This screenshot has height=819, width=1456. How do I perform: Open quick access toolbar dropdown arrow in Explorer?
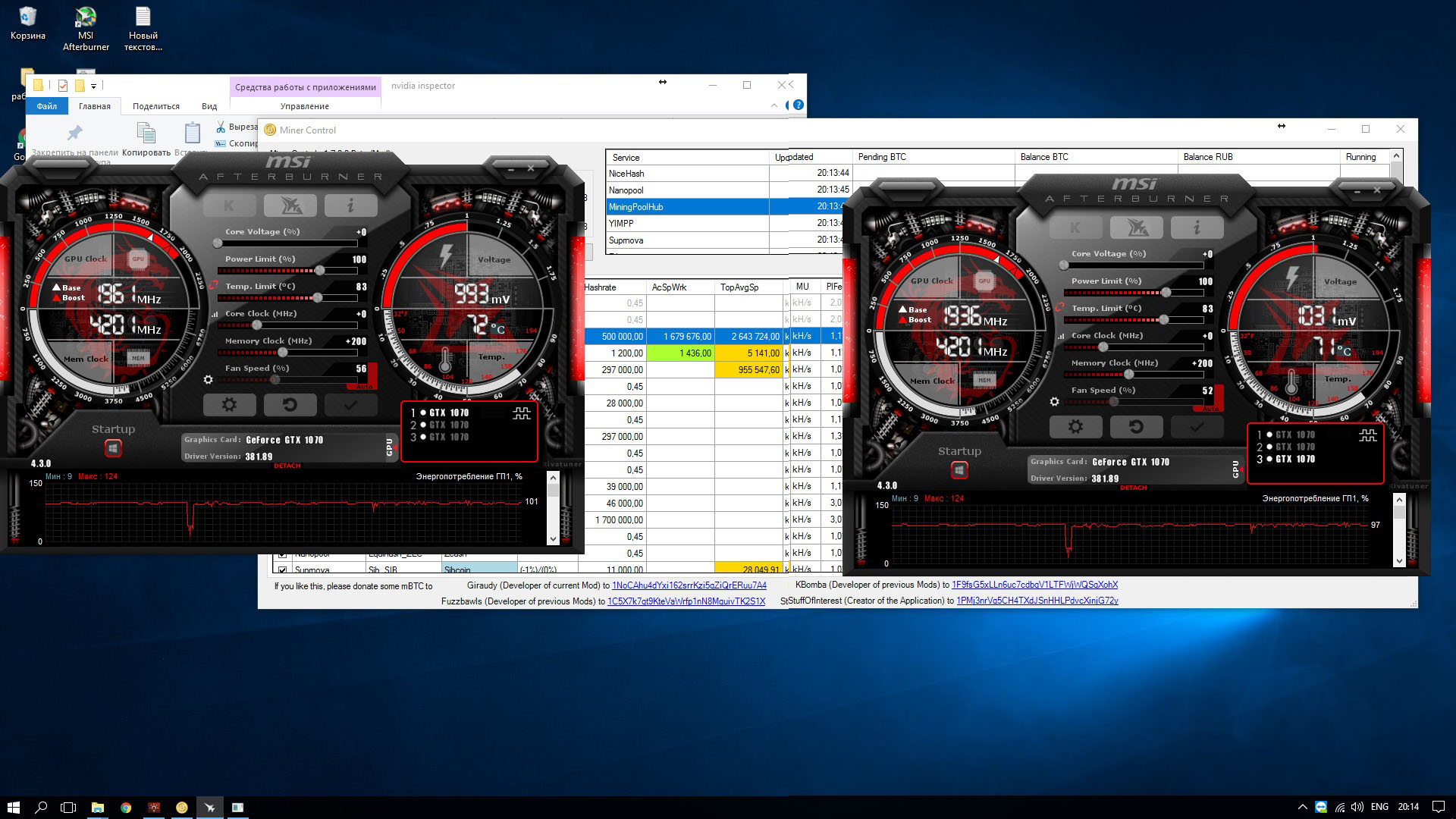point(94,86)
